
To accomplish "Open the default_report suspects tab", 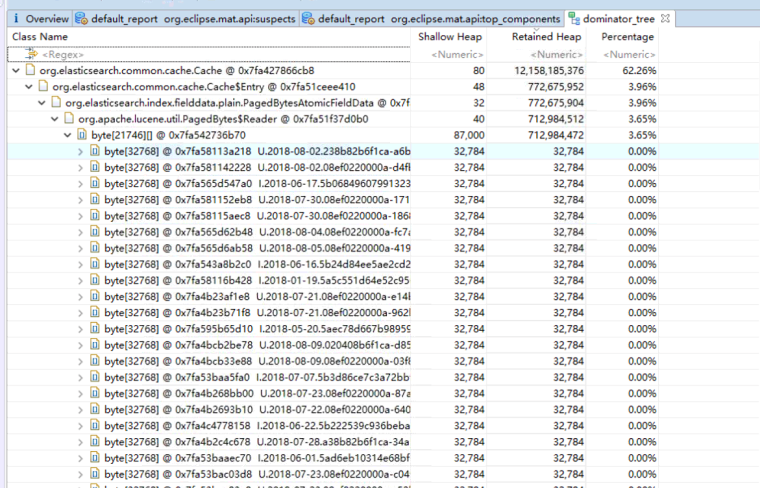I will click(186, 19).
